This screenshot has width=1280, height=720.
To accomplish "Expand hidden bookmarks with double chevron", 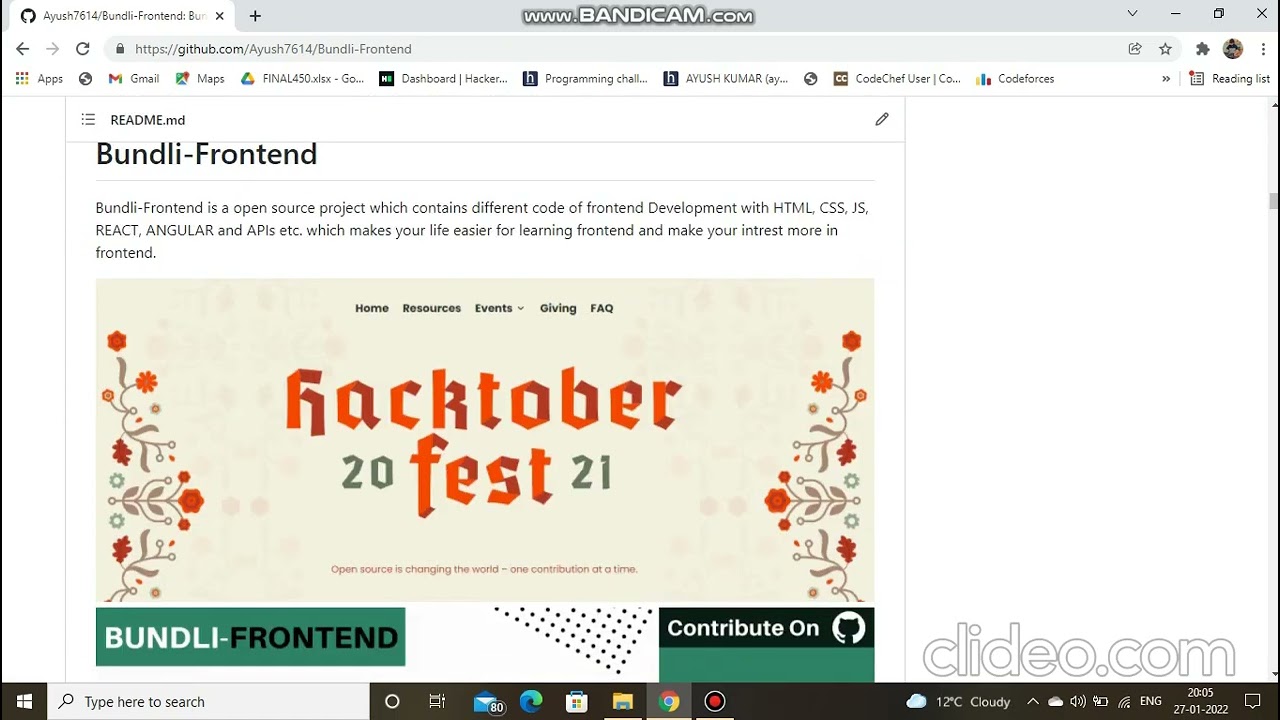I will pos(1165,78).
